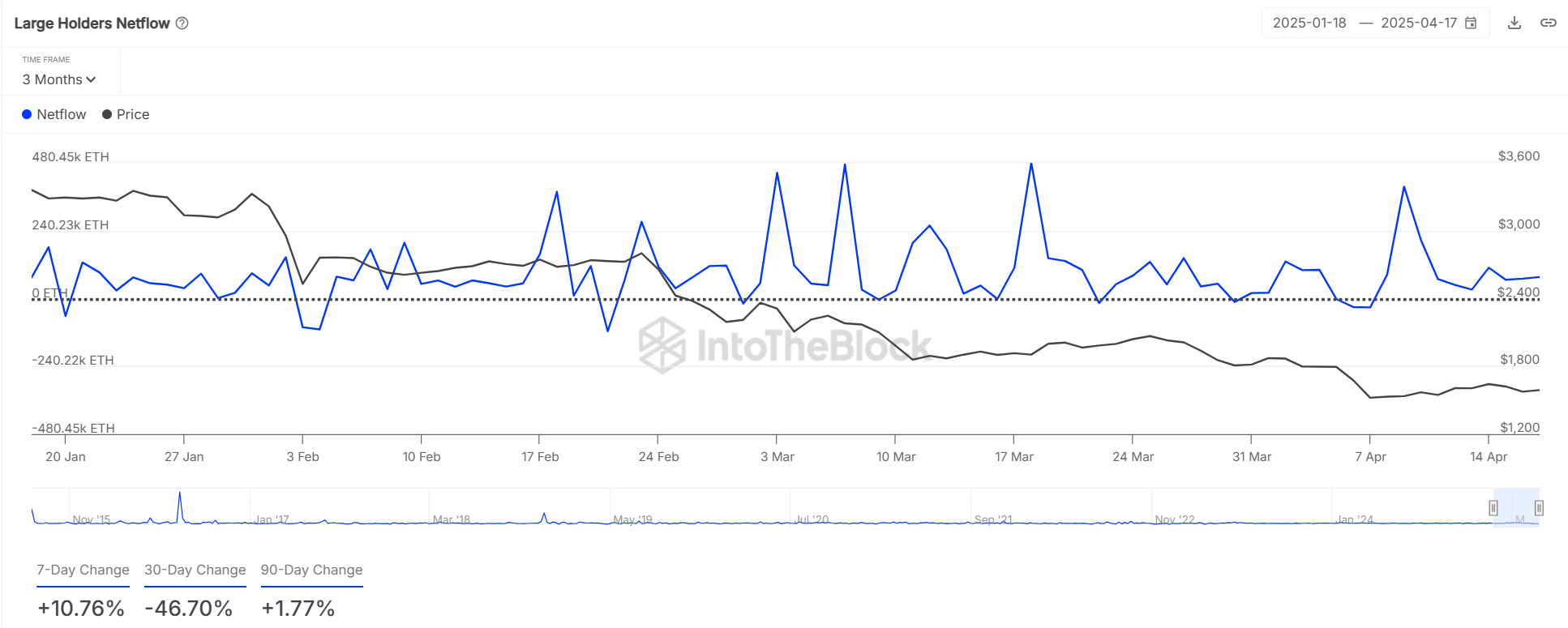The image size is (1568, 628).
Task: Click the chevron next to 3 Months
Action: click(x=91, y=79)
